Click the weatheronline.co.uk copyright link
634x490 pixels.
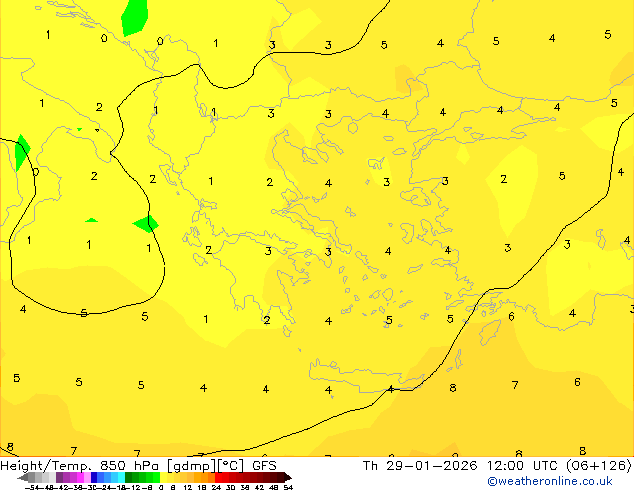point(550,481)
